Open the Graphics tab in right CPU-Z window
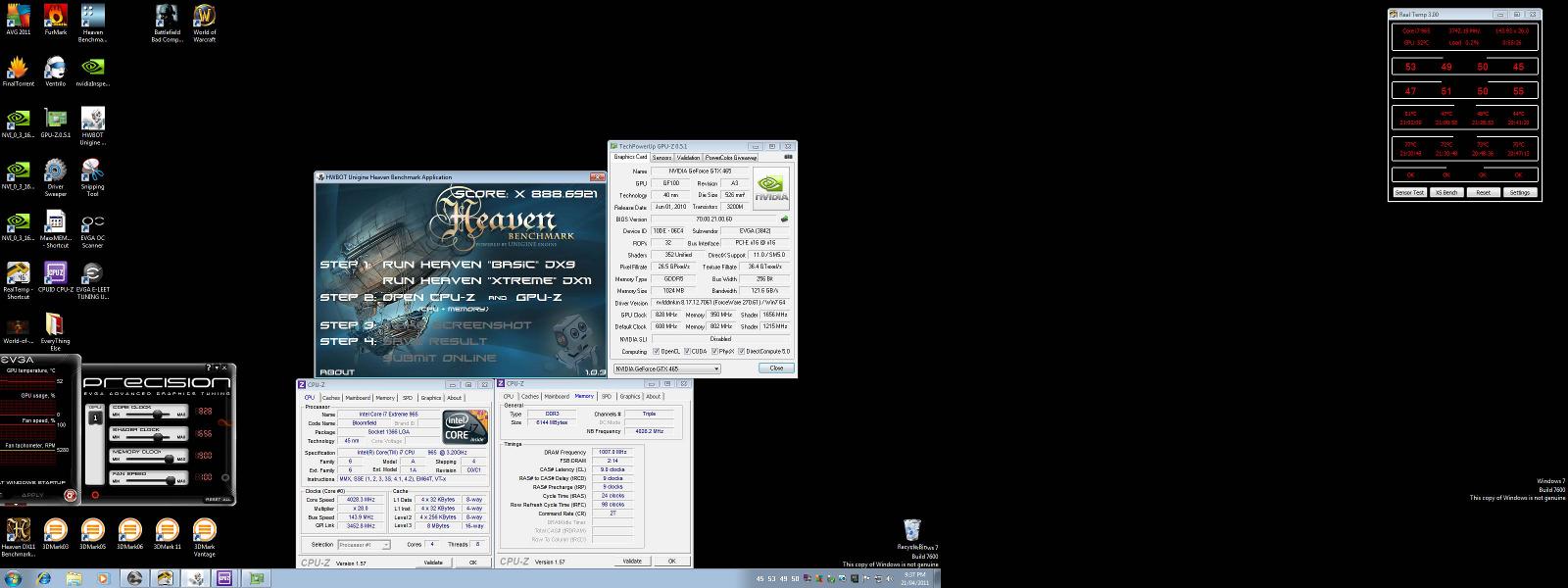 630,396
